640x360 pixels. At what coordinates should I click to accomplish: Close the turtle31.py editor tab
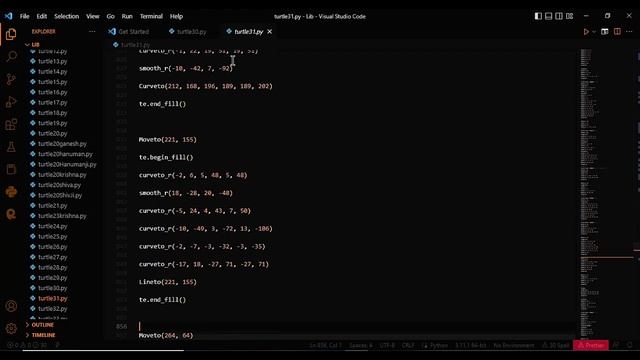coord(269,31)
